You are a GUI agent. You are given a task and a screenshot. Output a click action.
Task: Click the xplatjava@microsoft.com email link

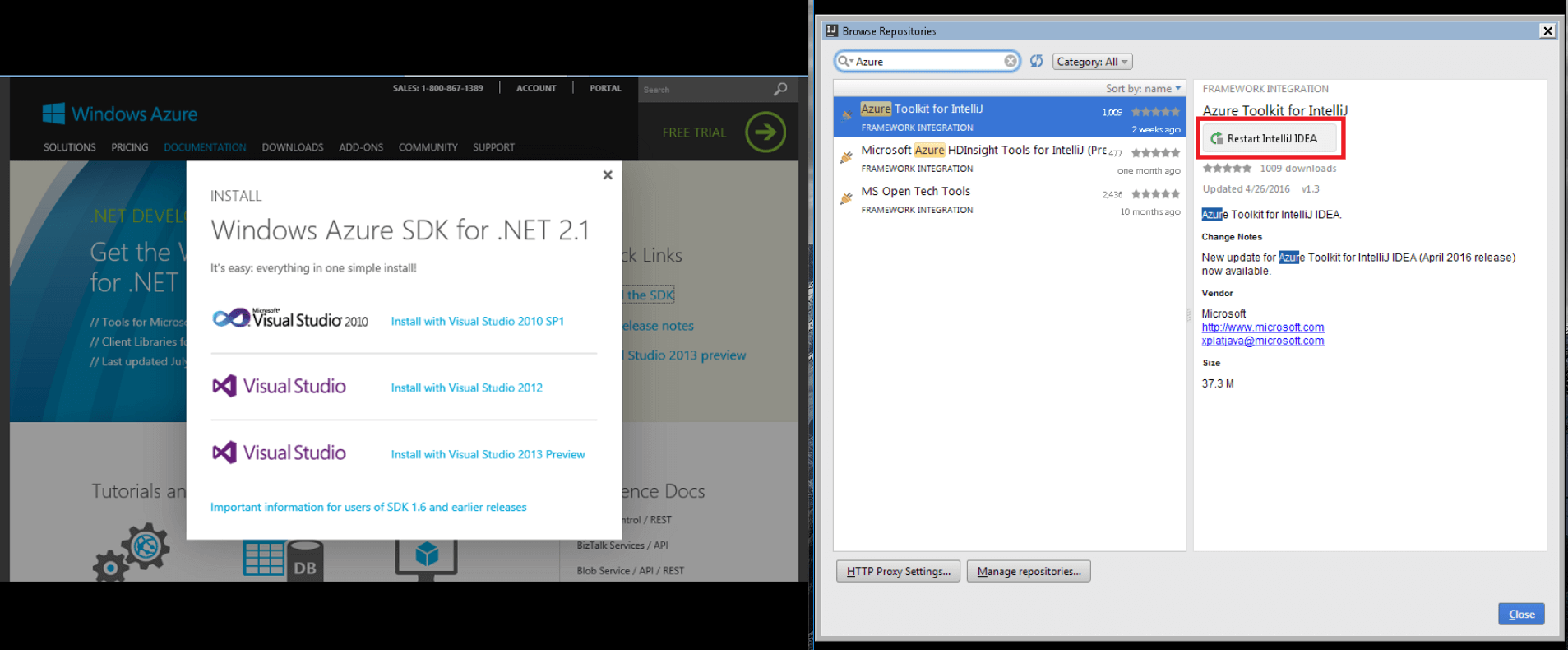coord(1262,341)
